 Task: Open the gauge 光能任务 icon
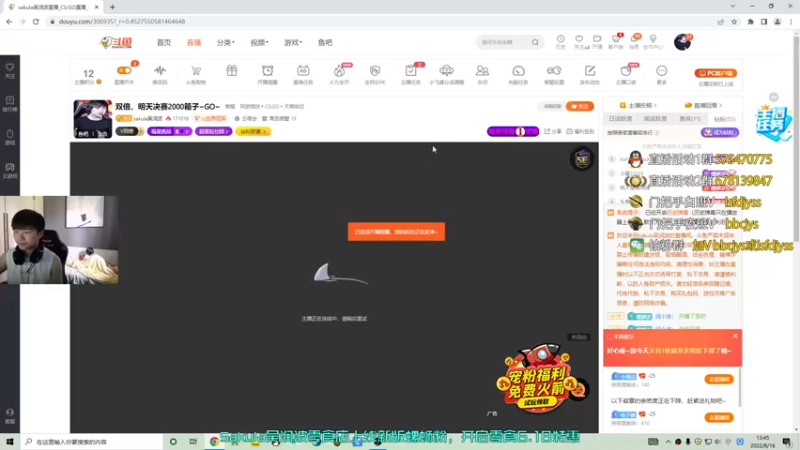click(518, 73)
